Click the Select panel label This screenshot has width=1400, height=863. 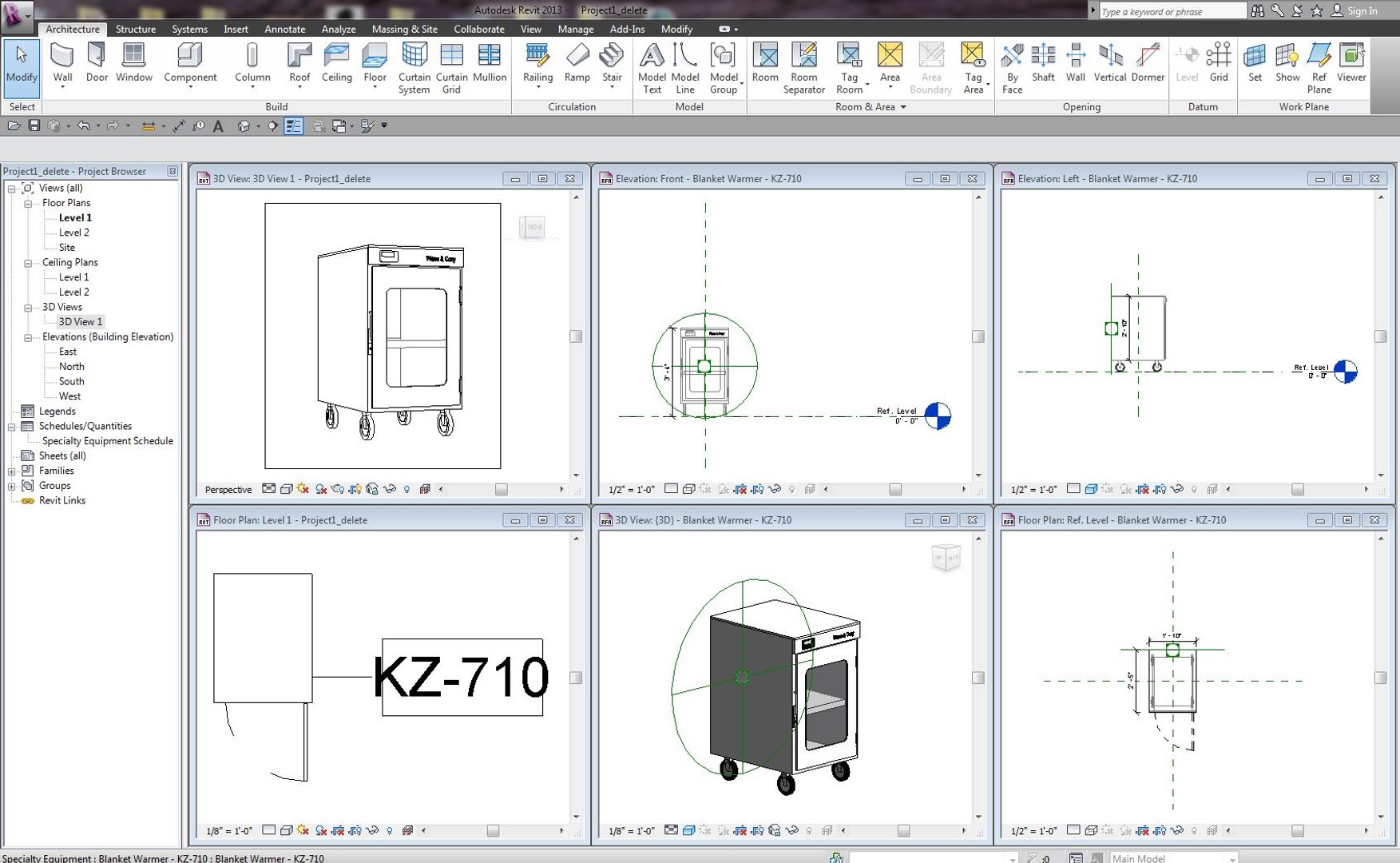[x=22, y=107]
